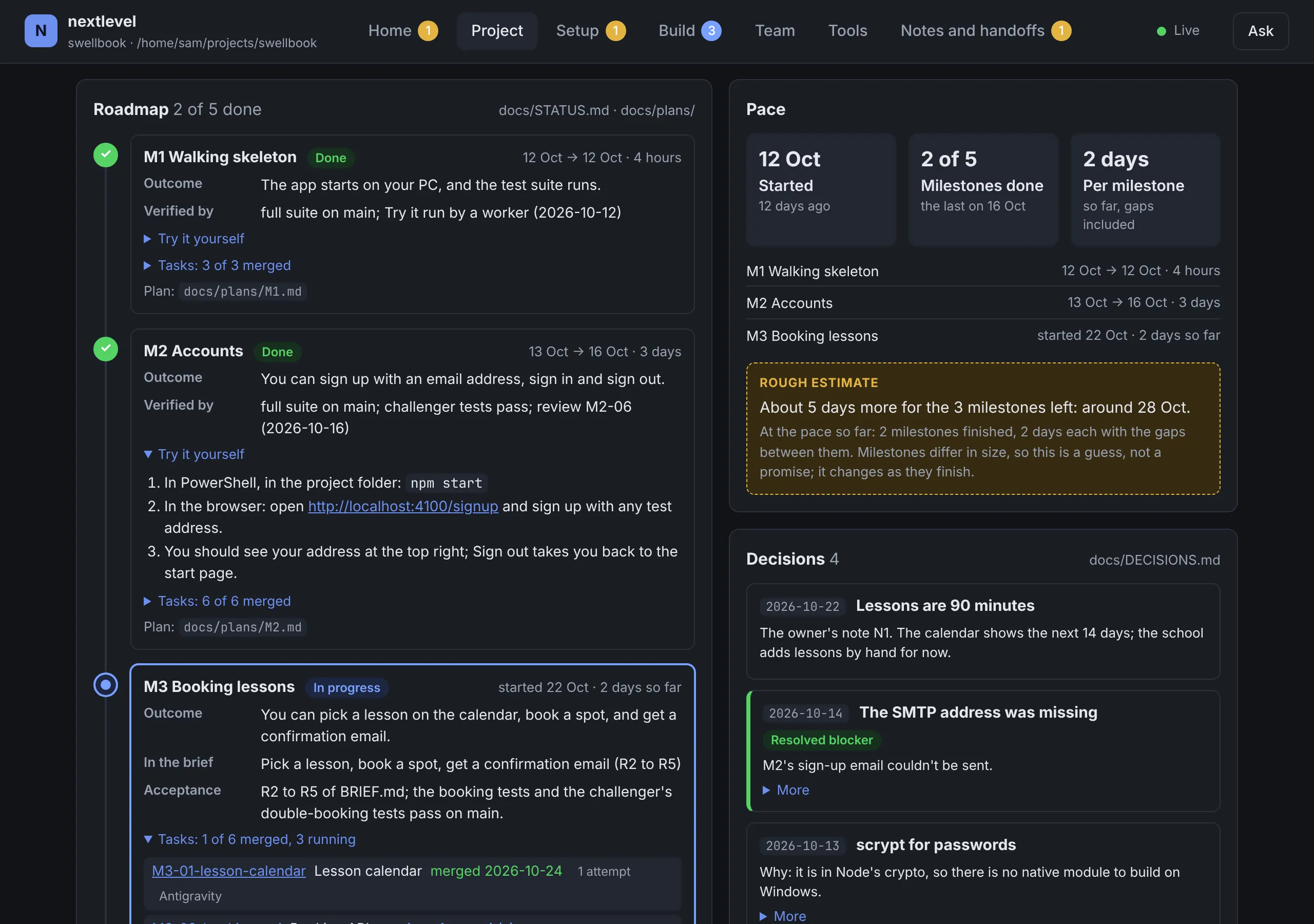
Task: Click docs/STATUS.md · docs/plans/ path text
Action: pos(596,110)
